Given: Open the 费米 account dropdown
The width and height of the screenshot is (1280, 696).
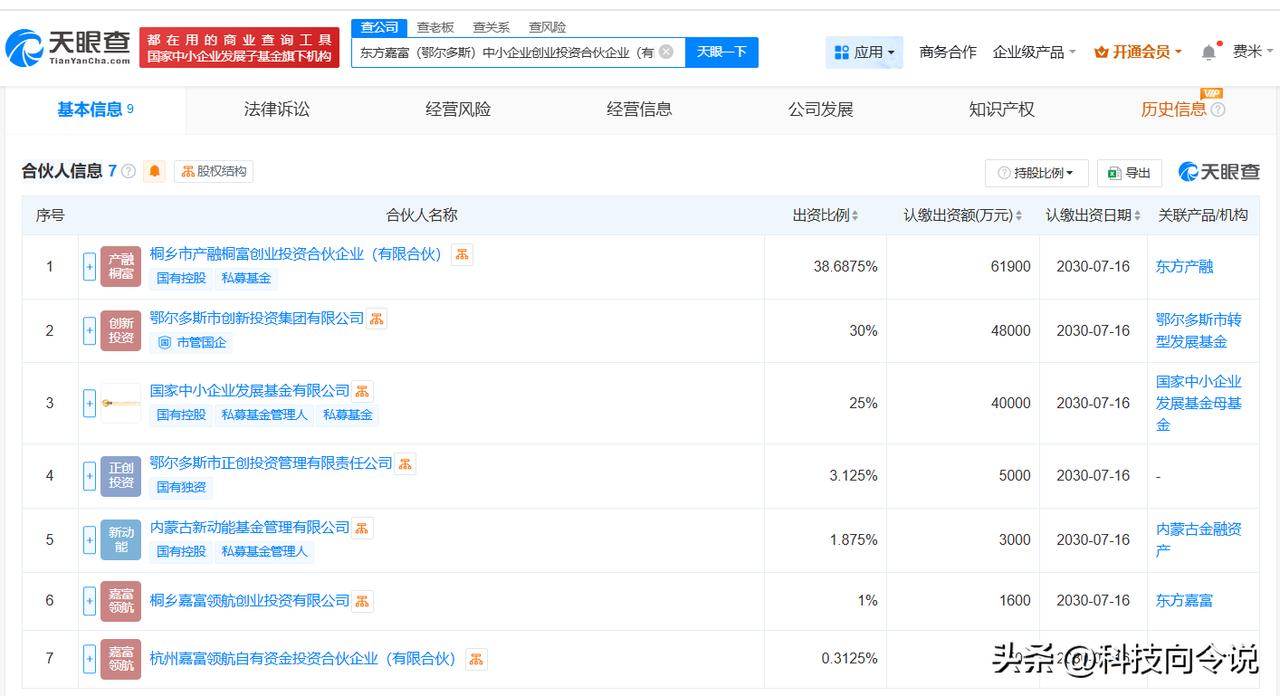Looking at the screenshot, I should [x=1253, y=52].
